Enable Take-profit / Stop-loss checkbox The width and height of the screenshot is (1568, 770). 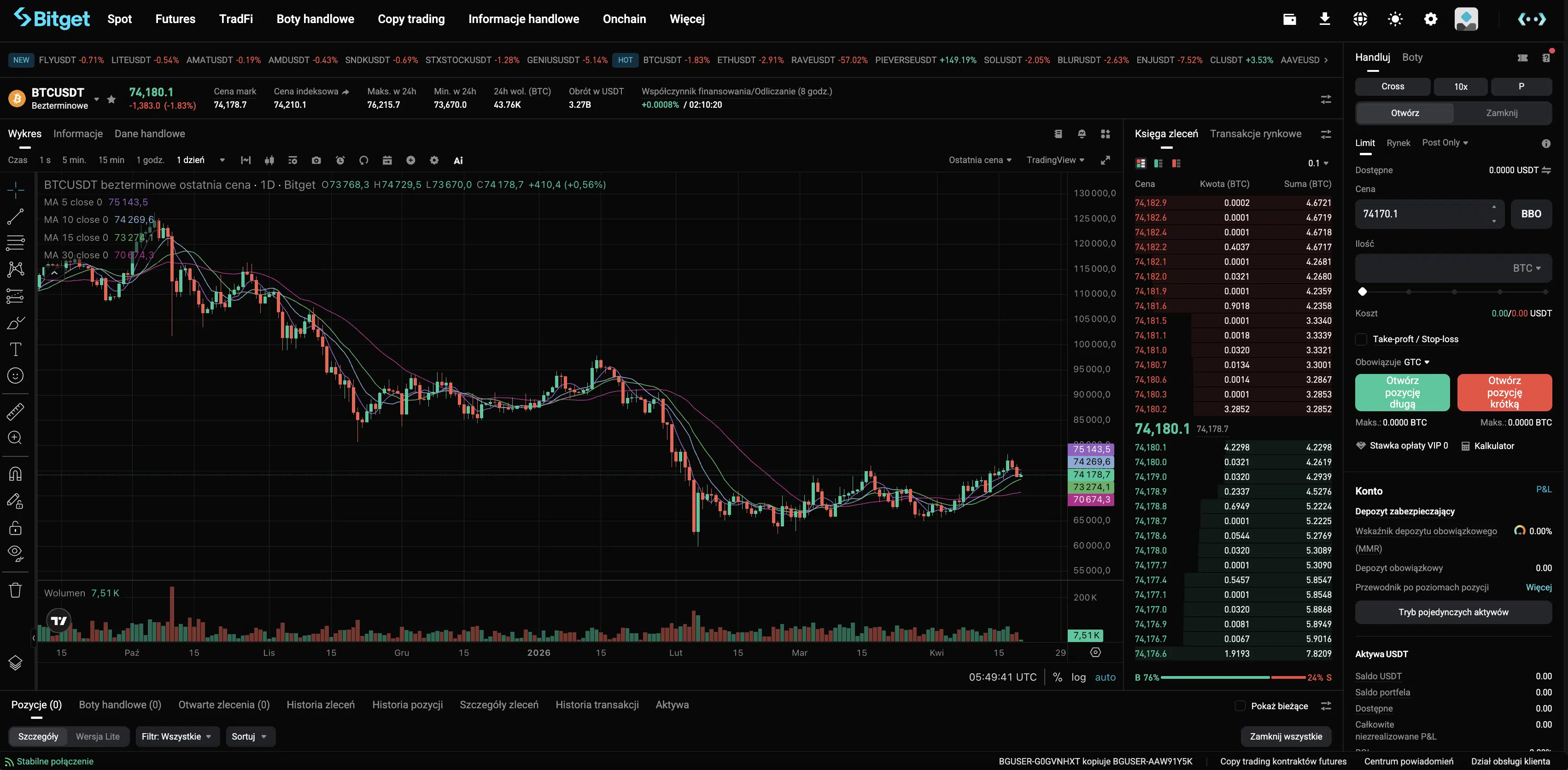tap(1361, 339)
